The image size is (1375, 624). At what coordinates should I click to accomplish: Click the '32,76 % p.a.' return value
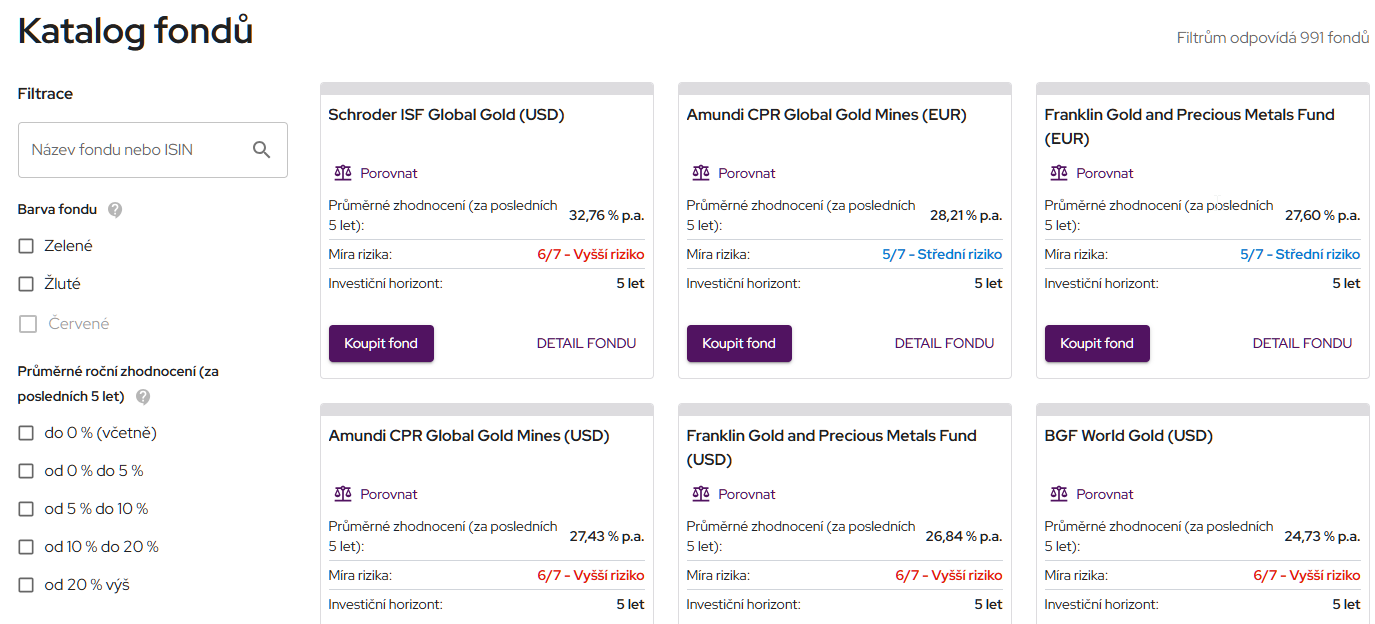coord(606,215)
